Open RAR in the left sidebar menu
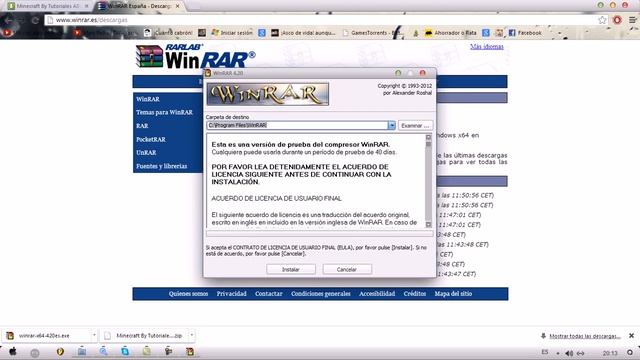The height and width of the screenshot is (360, 640). pos(142,126)
